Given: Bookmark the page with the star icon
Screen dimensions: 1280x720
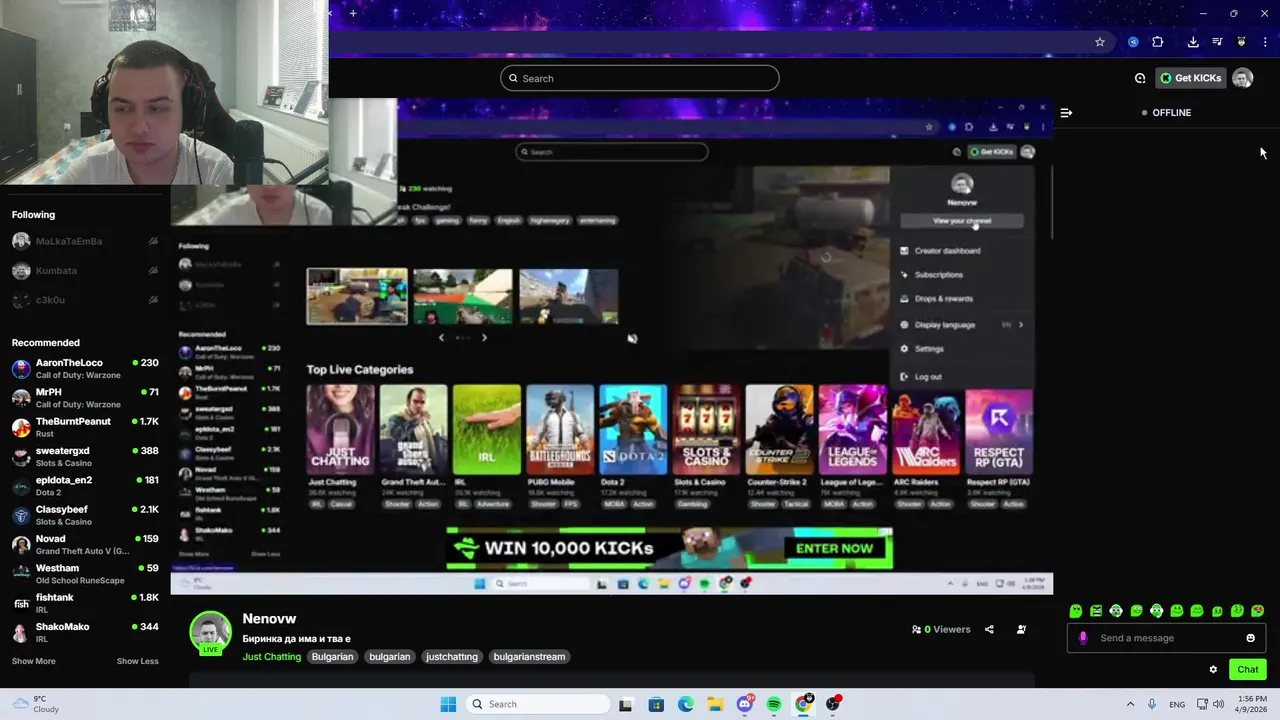Looking at the screenshot, I should (1100, 42).
